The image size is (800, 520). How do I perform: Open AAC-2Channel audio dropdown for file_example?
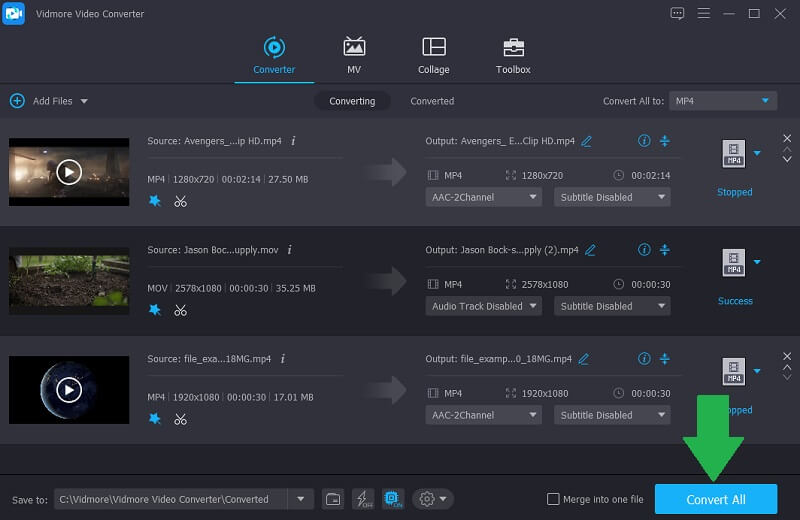[484, 415]
